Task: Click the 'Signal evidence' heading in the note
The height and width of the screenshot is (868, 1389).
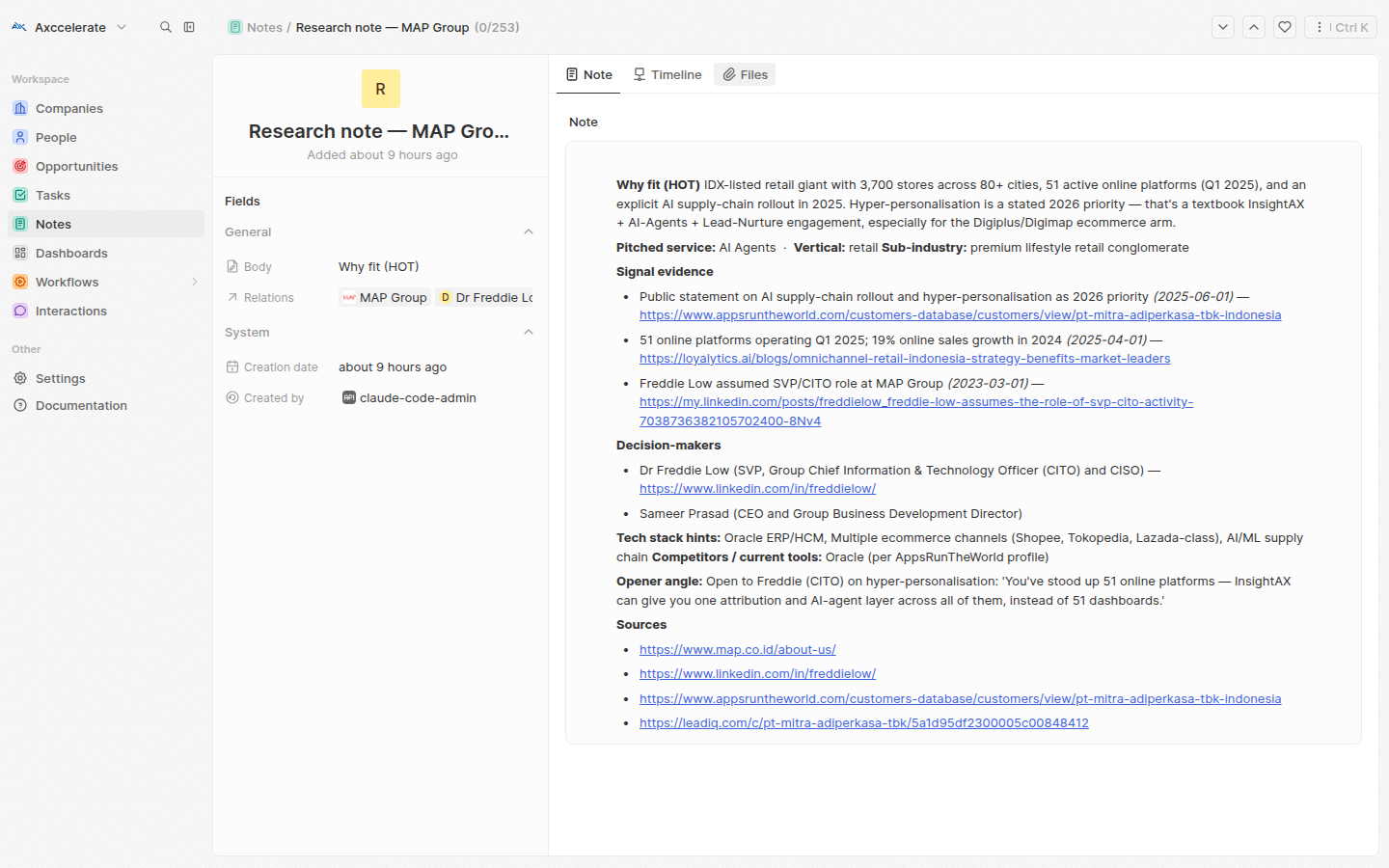Action: 665,272
